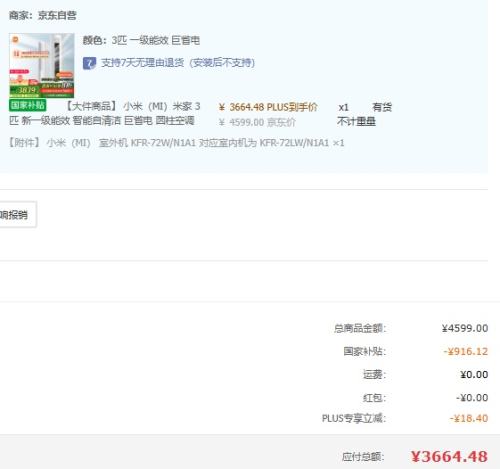Click the partially visible 报销 button
Viewport: 500px width, 469px height.
tap(17, 215)
